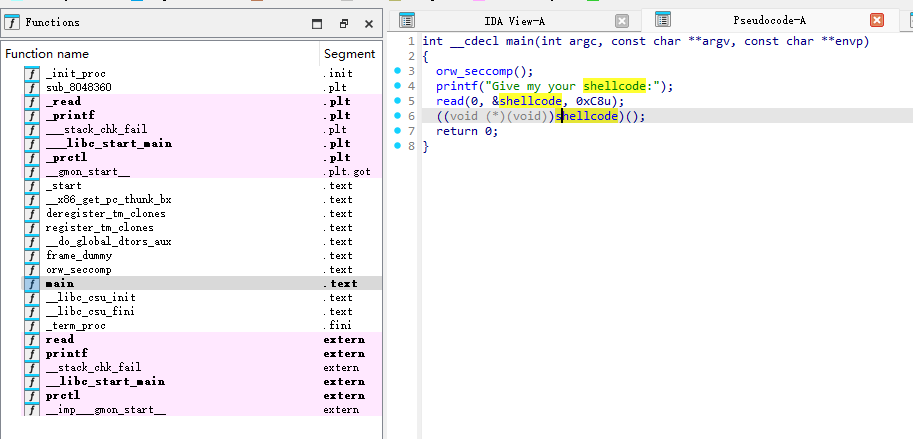This screenshot has height=439, width=913.
Task: Click the Functions panel header icon
Action: (x=13, y=22)
